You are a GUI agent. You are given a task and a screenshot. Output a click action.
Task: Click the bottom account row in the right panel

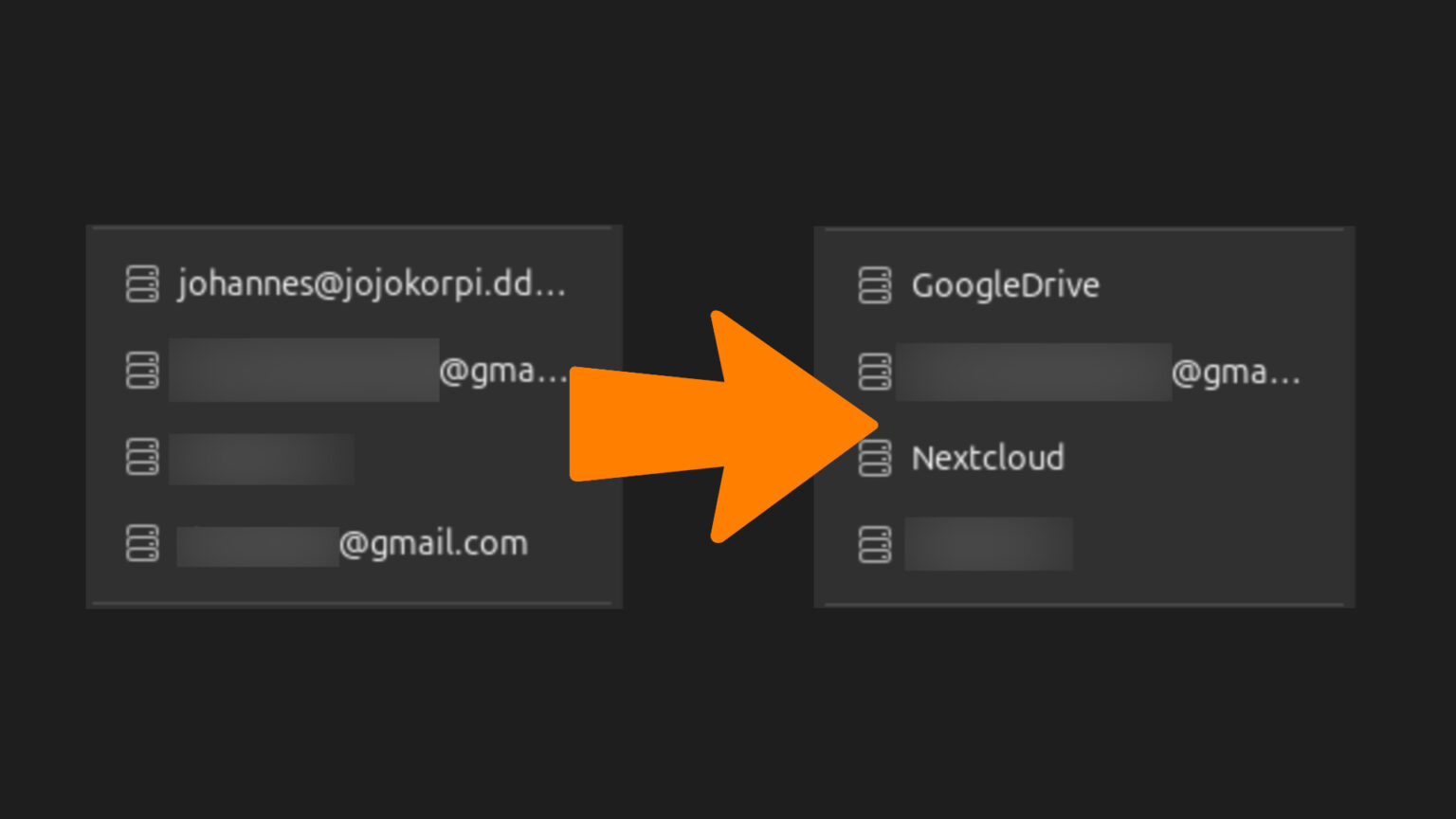pos(989,543)
